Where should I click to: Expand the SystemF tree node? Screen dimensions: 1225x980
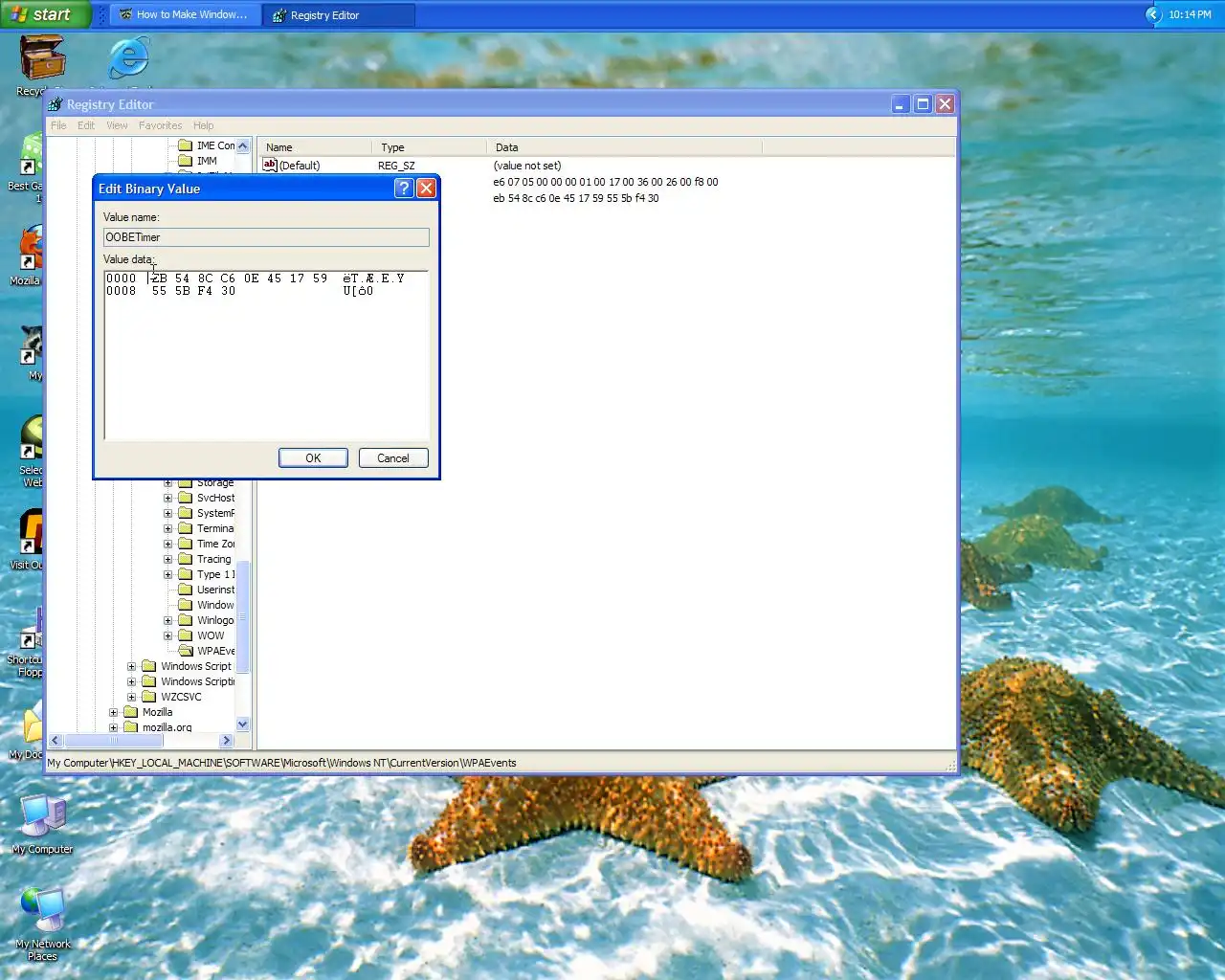tap(168, 513)
